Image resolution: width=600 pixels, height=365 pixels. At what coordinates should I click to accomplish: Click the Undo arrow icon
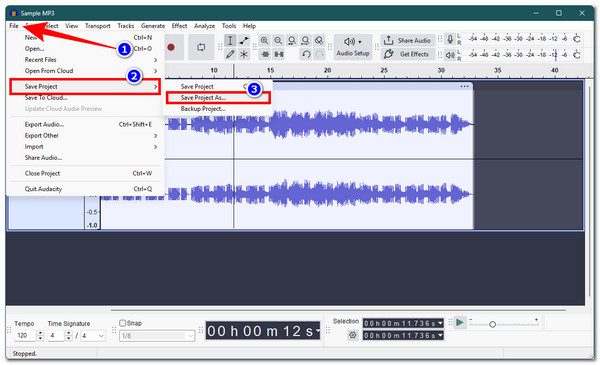click(306, 54)
